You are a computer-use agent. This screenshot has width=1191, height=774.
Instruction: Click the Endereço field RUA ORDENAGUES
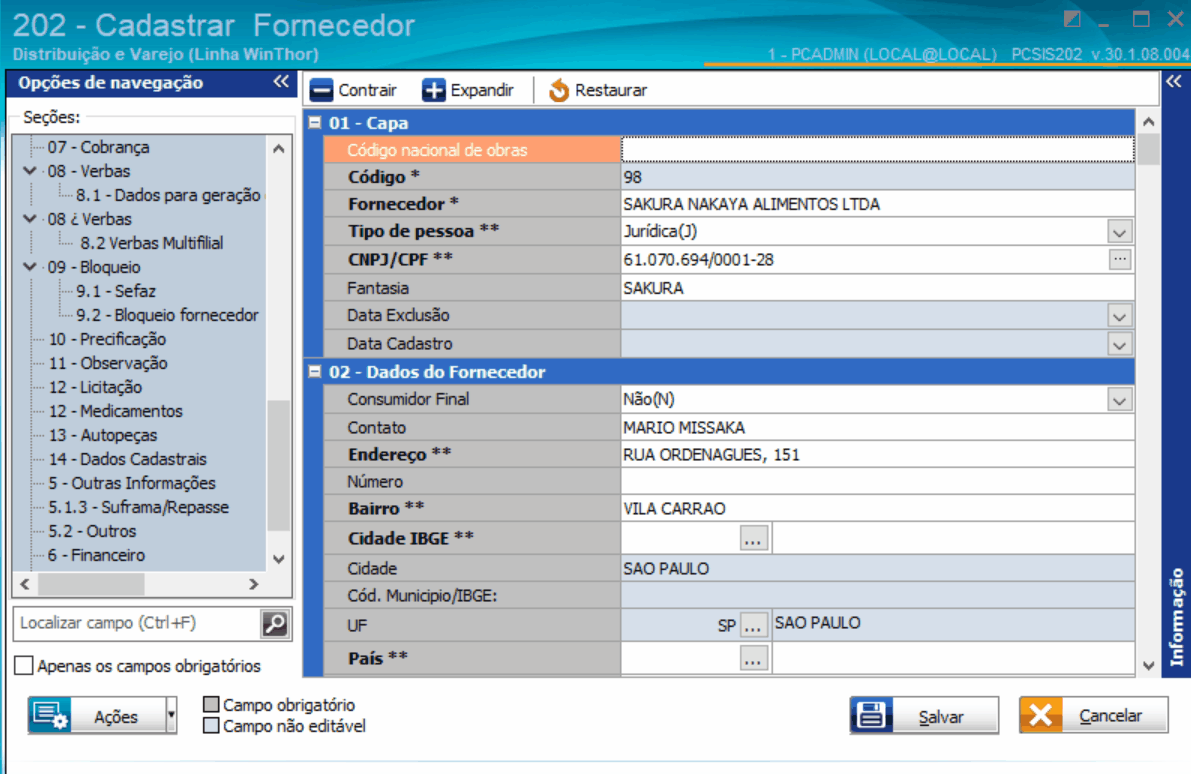point(878,455)
